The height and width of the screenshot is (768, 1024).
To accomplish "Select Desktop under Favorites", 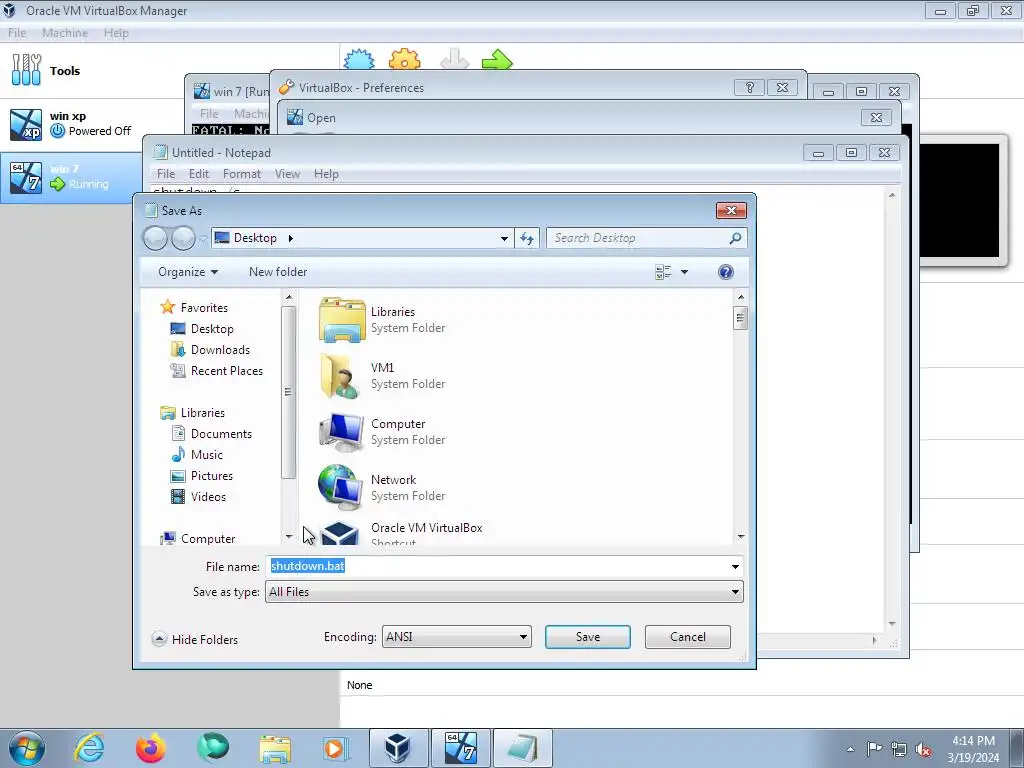I will tap(202, 328).
